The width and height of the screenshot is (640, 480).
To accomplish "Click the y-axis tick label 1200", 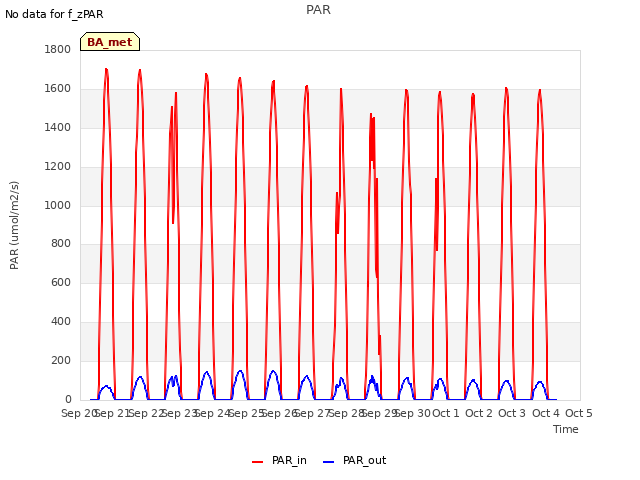I will pos(58,167).
